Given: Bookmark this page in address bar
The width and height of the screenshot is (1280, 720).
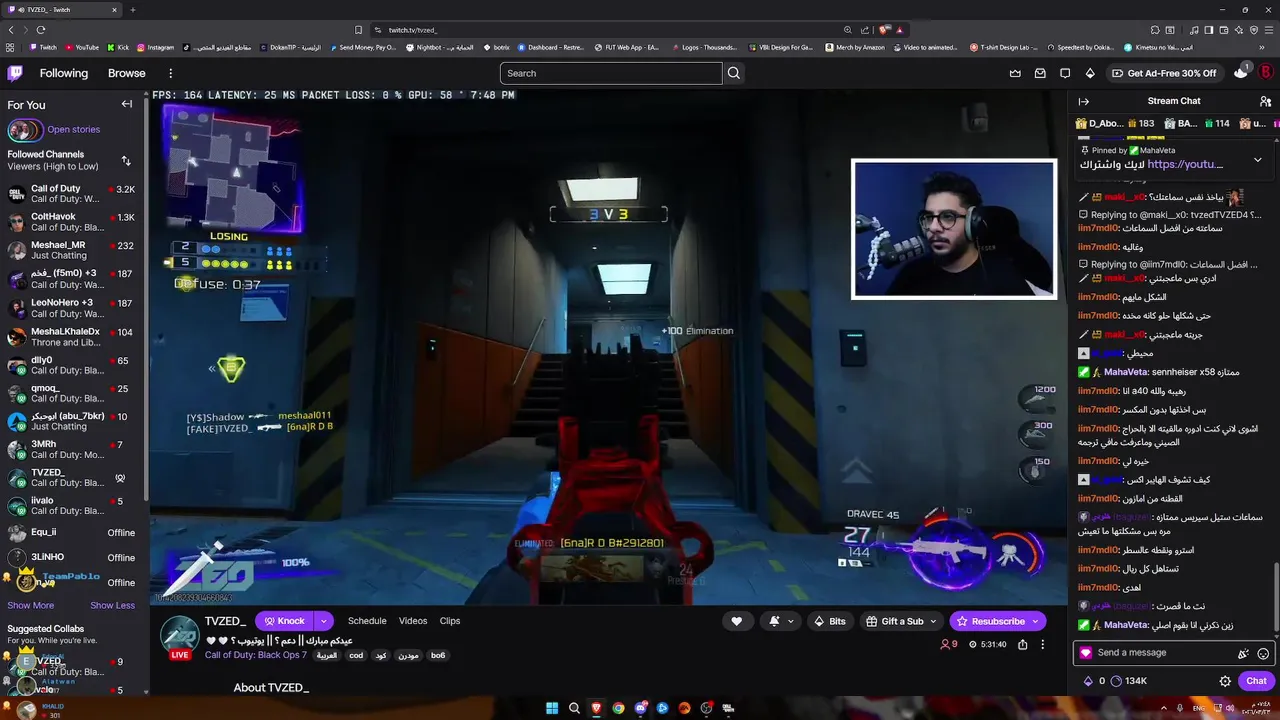Looking at the screenshot, I should coord(359,30).
